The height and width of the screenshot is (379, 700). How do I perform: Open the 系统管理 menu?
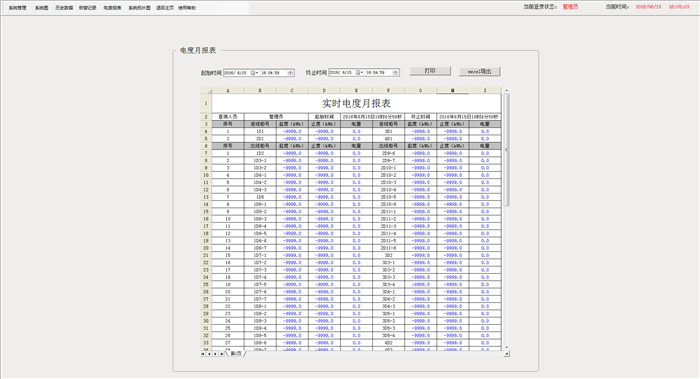coord(18,8)
